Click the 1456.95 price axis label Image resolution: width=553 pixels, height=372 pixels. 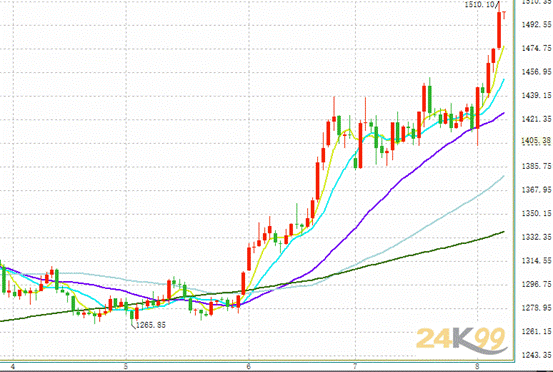point(537,72)
